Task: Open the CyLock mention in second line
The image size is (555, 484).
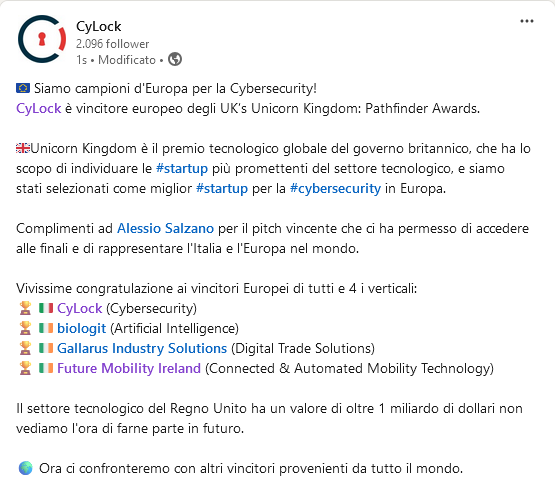Action: pyautogui.click(x=39, y=108)
